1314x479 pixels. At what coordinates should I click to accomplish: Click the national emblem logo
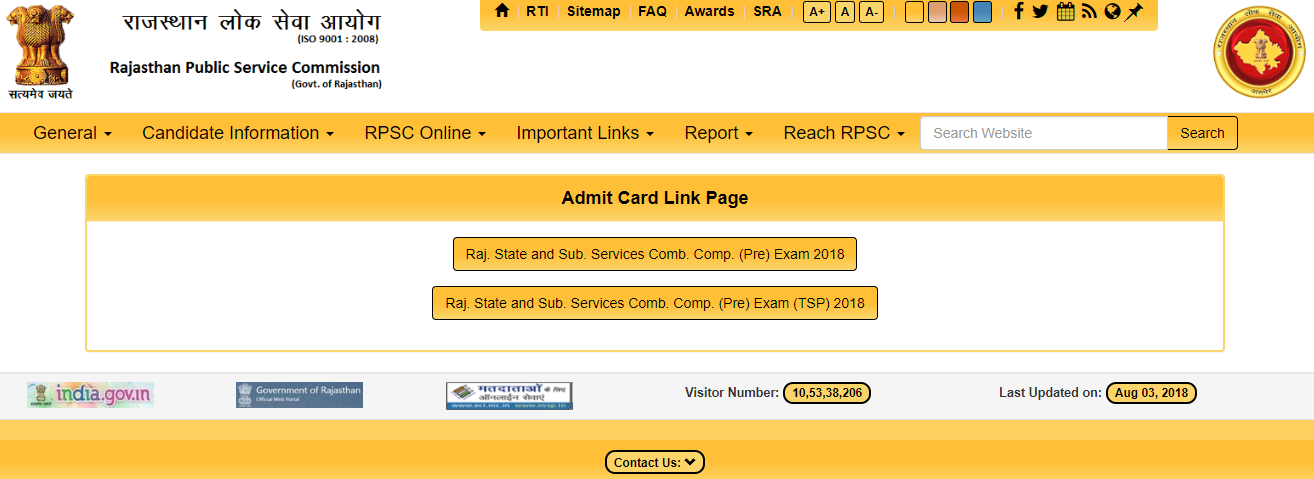click(x=41, y=50)
